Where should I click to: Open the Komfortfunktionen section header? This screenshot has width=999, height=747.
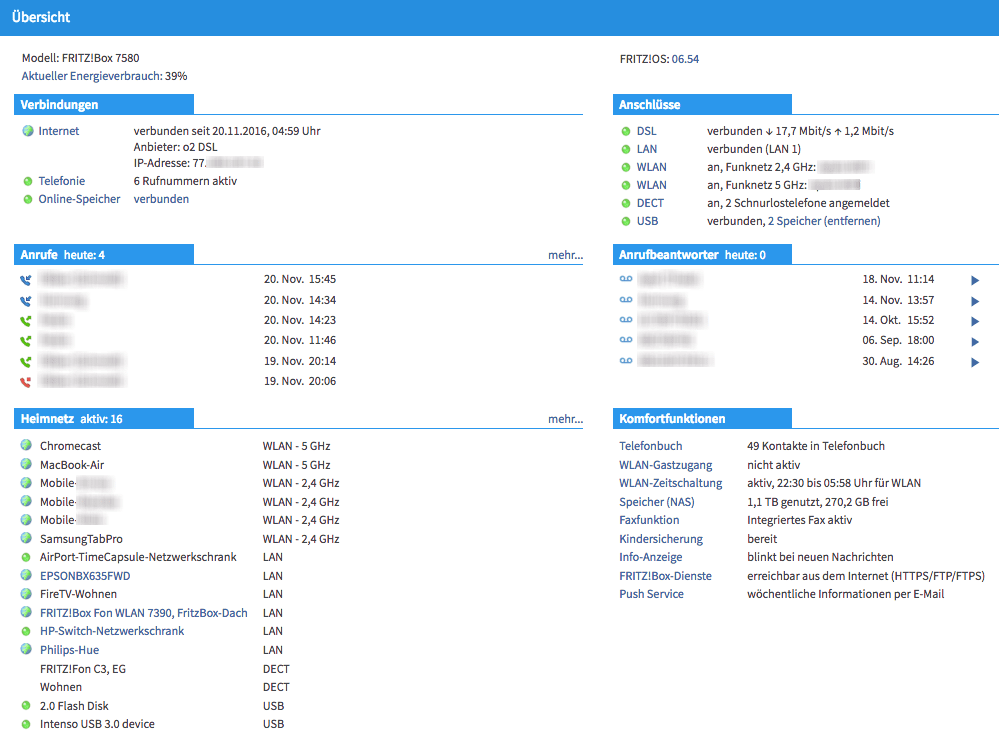tap(702, 419)
